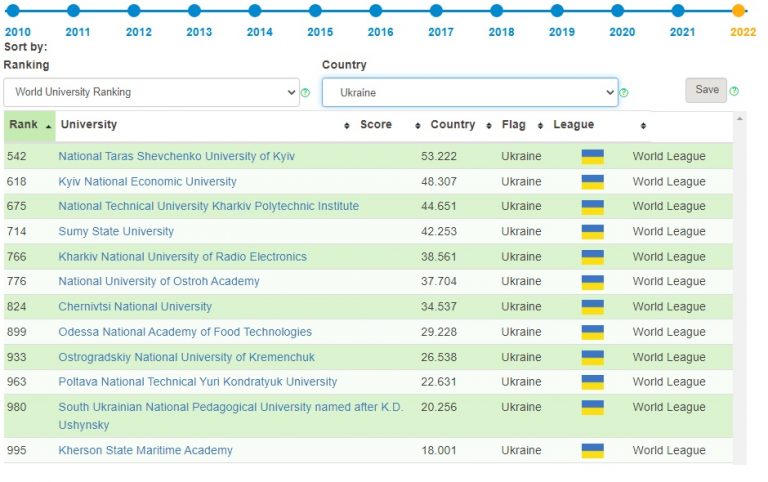The width and height of the screenshot is (768, 482).
Task: Select year 2011 on the timeline
Action: click(x=73, y=10)
